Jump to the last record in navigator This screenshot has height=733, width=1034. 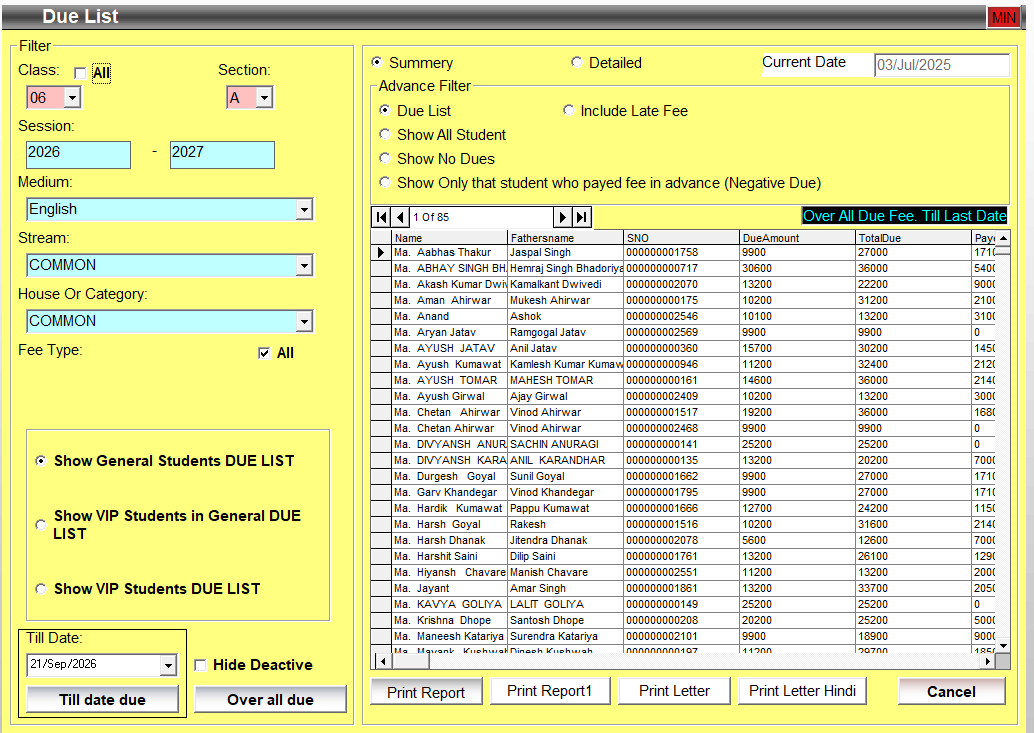[x=582, y=217]
